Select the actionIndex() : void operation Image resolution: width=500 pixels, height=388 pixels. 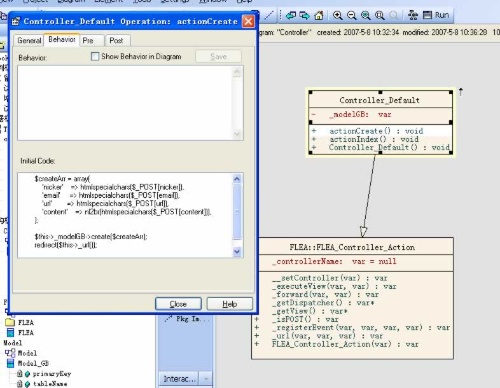(374, 139)
